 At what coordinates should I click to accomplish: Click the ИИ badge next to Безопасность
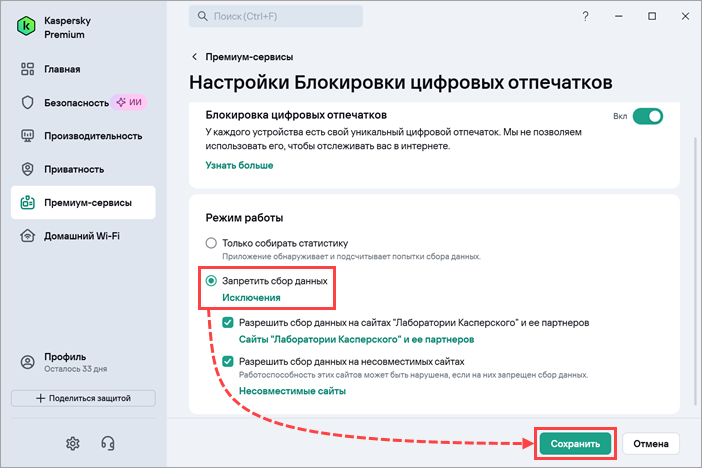pyautogui.click(x=129, y=103)
